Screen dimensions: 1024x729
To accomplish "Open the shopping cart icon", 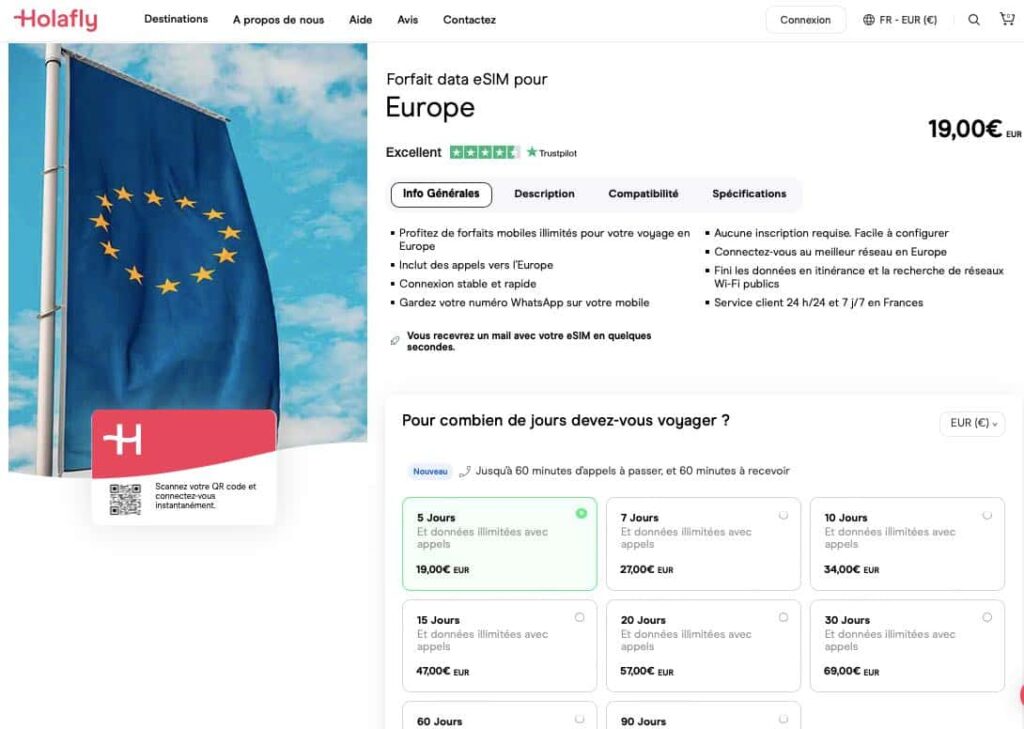I will 1008,19.
